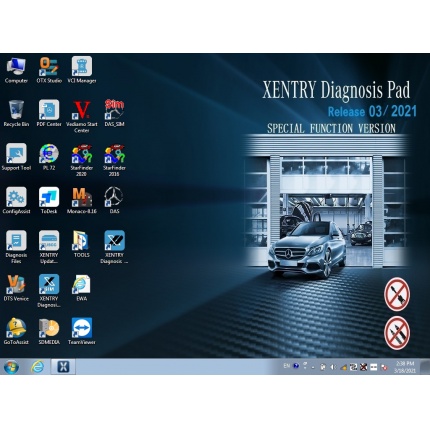Image resolution: width=430 pixels, height=430 pixels.
Task: Click the yellow pencil tray icon
Action: point(343,367)
